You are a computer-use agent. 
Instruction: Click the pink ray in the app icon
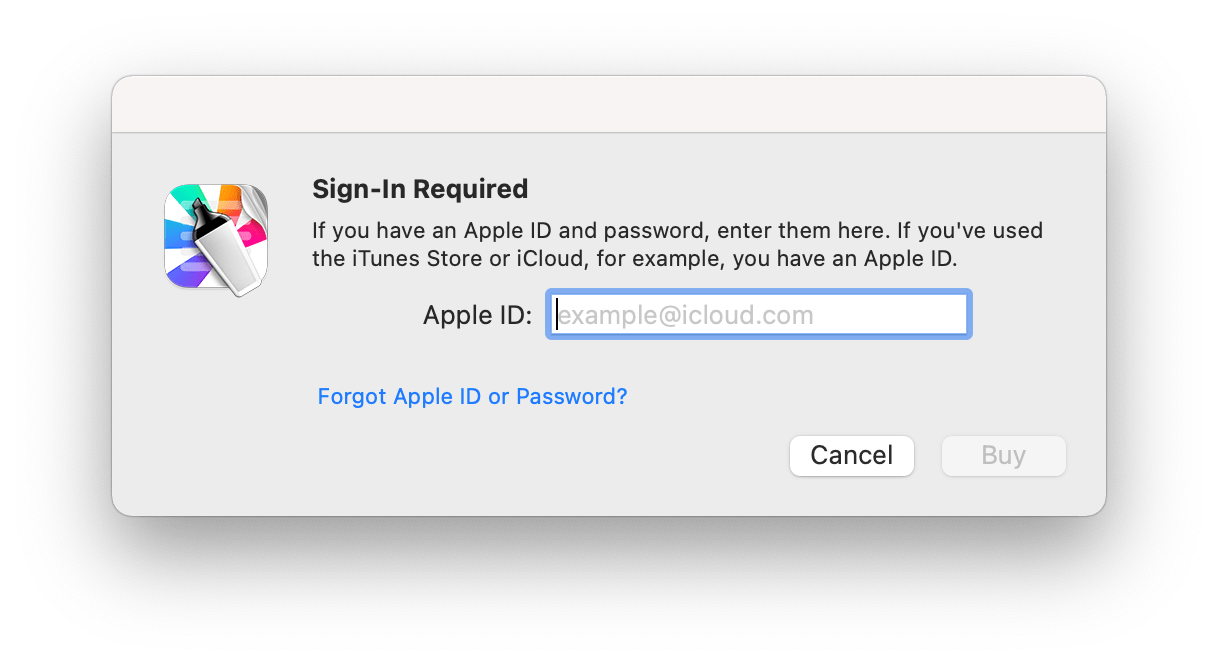[252, 234]
